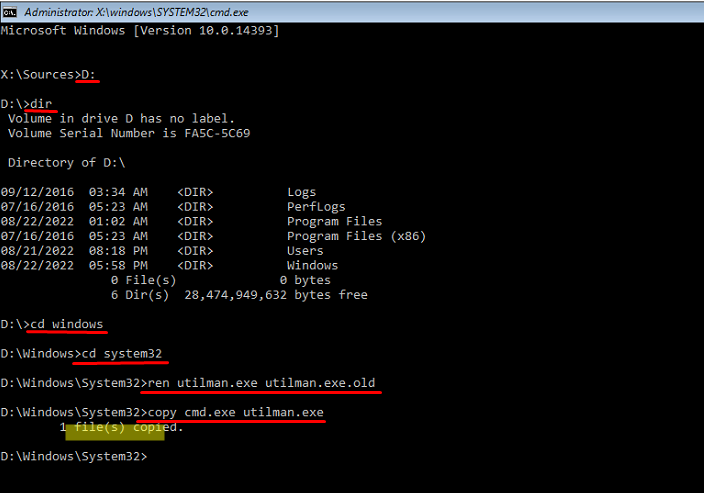Click the Program Files directory name
704x493 pixels.
(334, 221)
